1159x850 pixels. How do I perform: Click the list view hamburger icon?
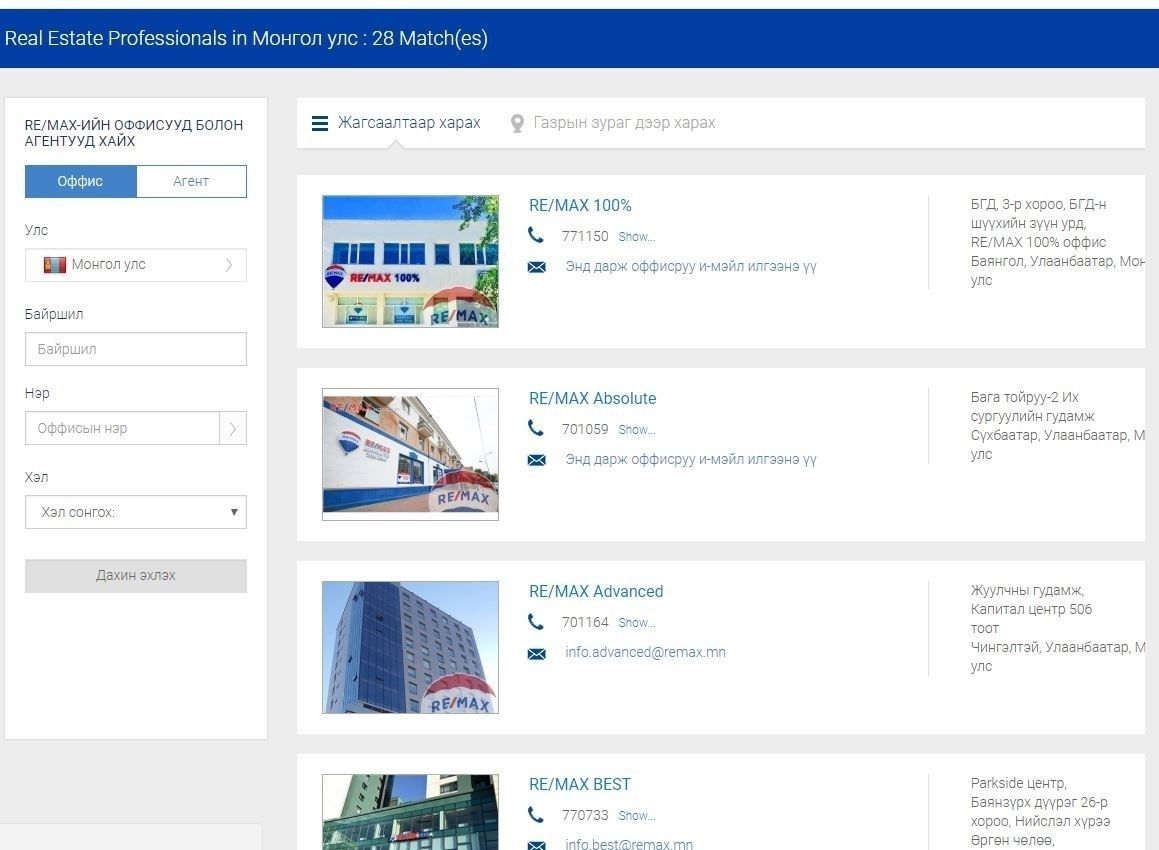[x=320, y=124]
